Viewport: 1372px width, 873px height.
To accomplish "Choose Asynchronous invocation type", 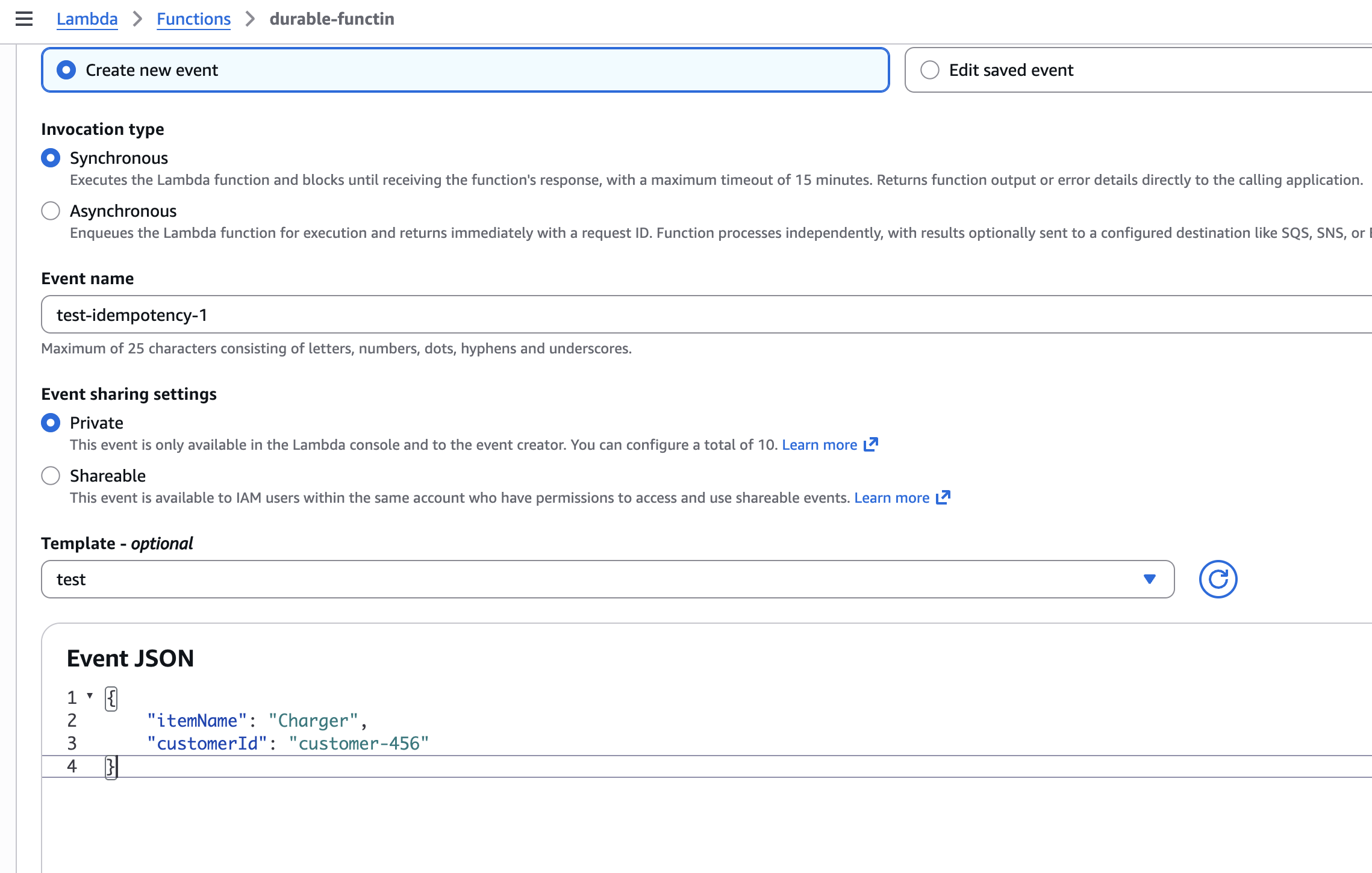I will pyautogui.click(x=51, y=211).
